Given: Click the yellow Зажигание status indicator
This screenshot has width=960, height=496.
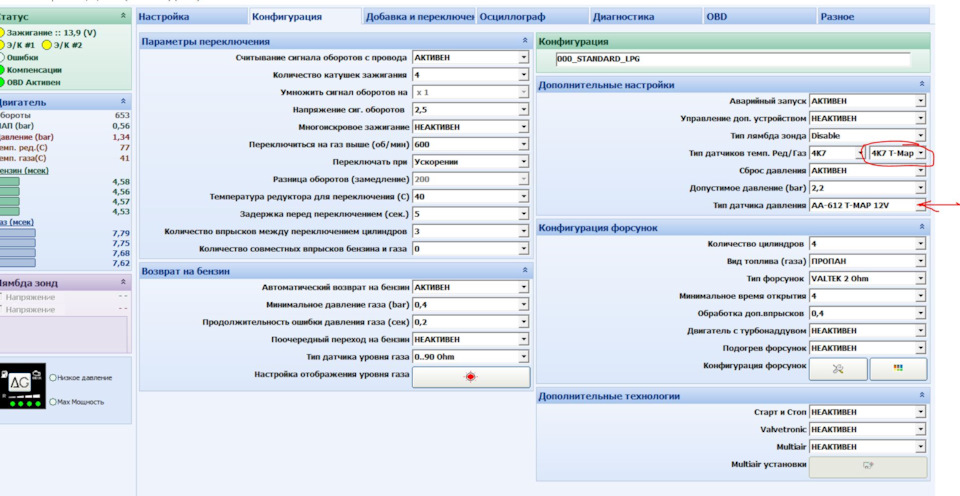Looking at the screenshot, I should (x=1, y=32).
